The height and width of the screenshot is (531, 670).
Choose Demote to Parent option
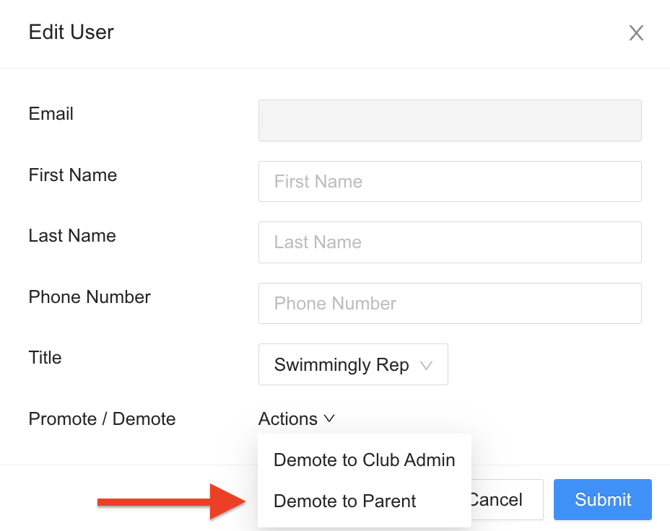345,501
